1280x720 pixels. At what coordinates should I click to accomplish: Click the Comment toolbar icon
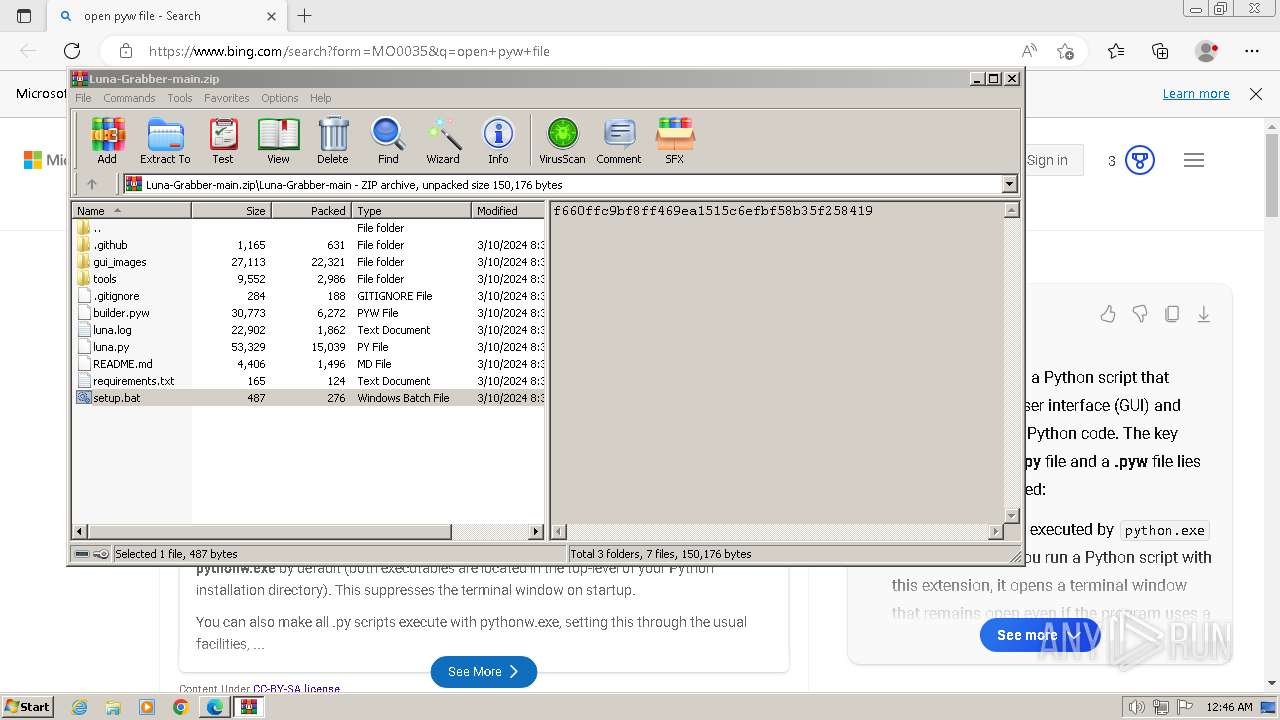pyautogui.click(x=619, y=140)
